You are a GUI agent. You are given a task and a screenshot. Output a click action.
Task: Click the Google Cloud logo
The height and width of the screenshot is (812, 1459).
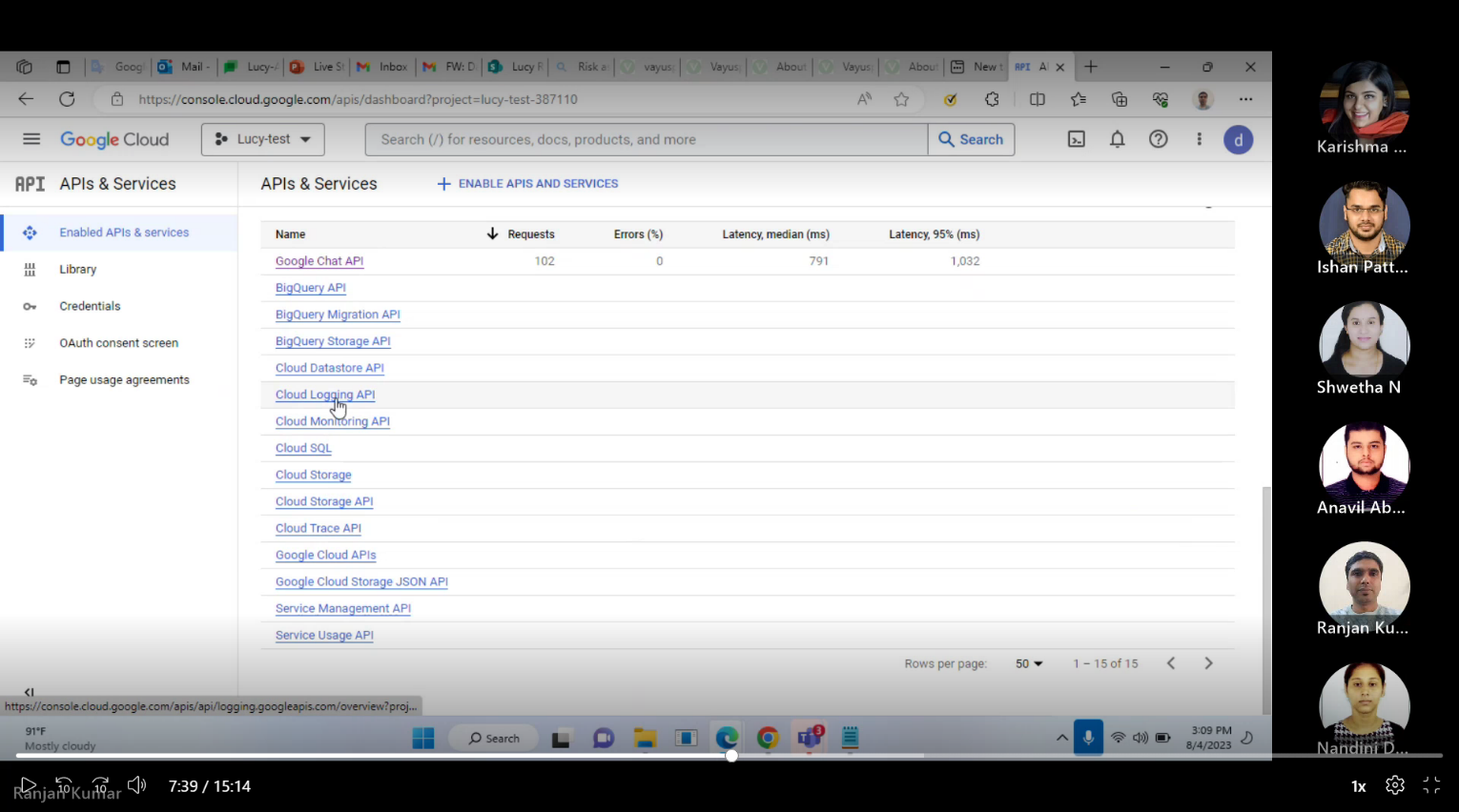tap(114, 139)
